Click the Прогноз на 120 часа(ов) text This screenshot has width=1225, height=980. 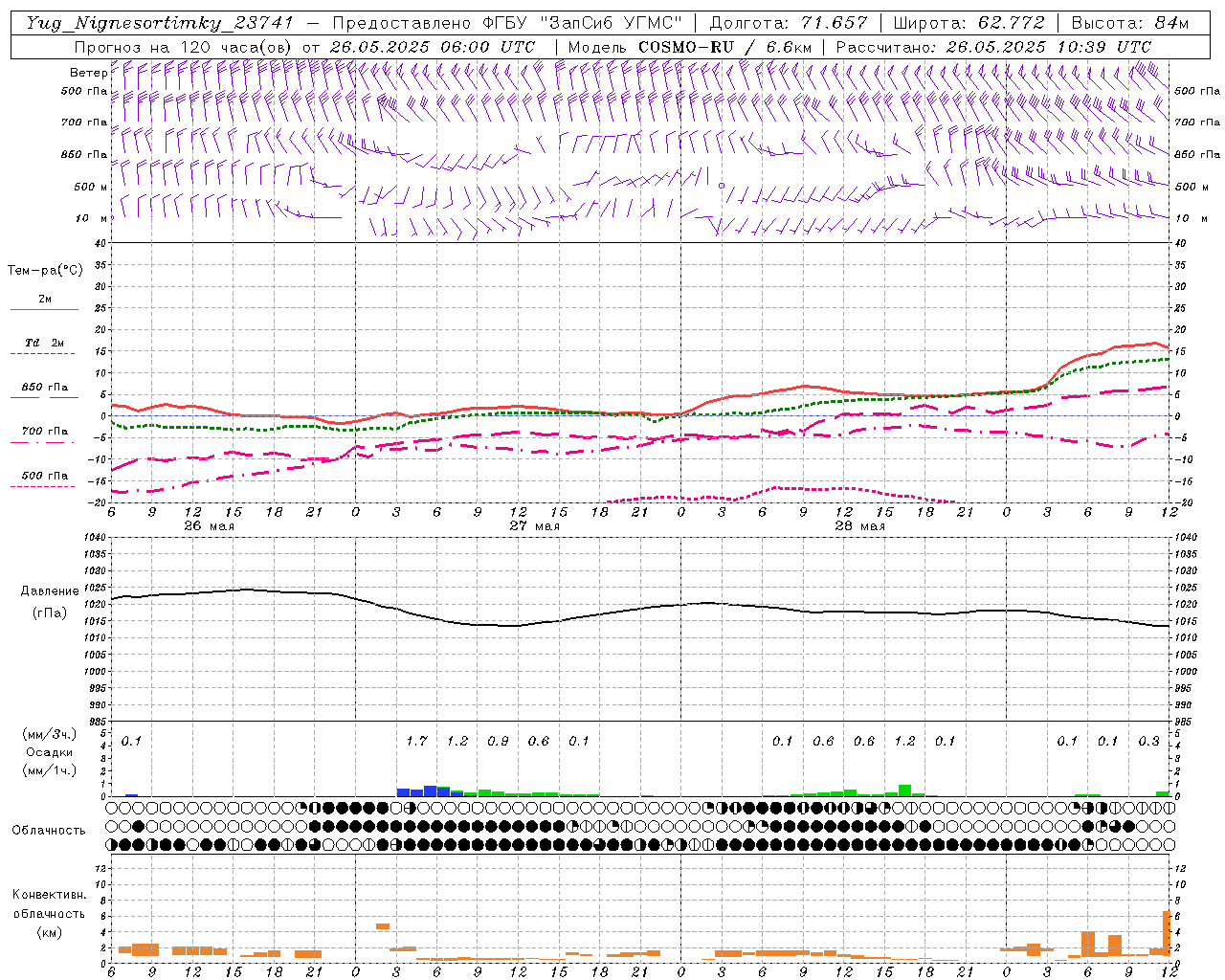pos(185,47)
